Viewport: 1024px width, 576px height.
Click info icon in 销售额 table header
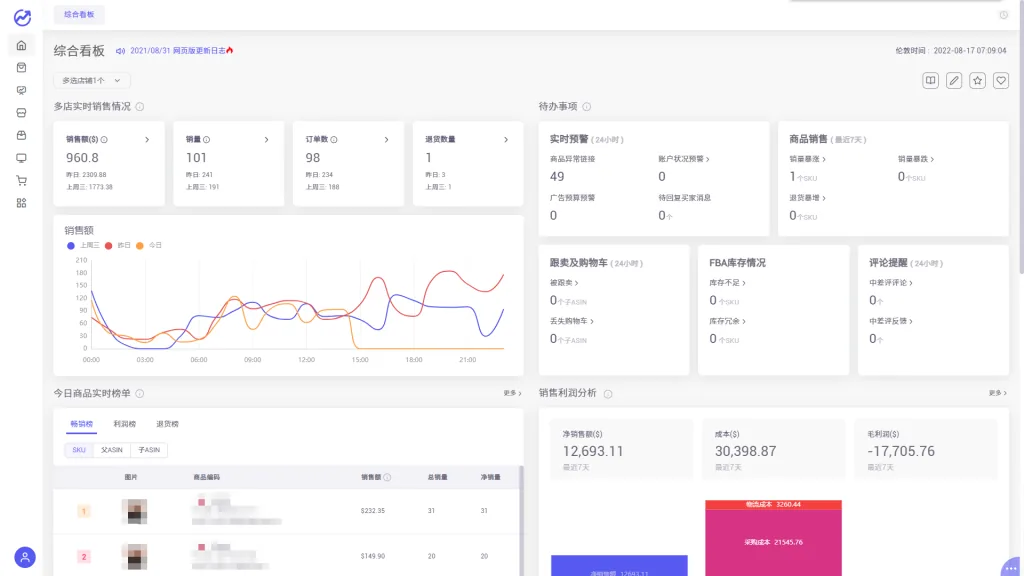pos(387,477)
